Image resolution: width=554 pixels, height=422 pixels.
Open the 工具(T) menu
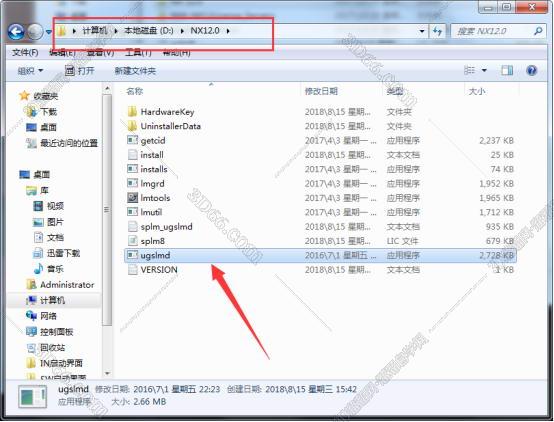pos(138,53)
